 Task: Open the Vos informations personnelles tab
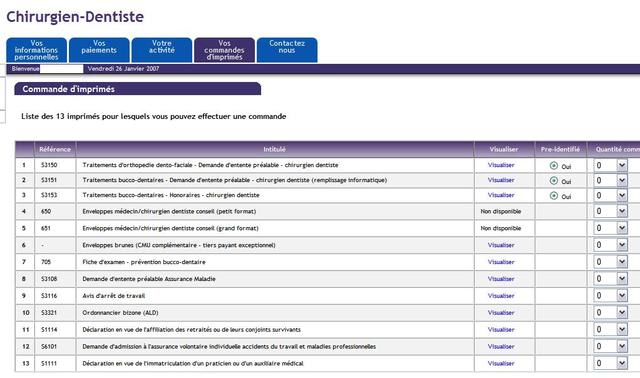[x=36, y=50]
